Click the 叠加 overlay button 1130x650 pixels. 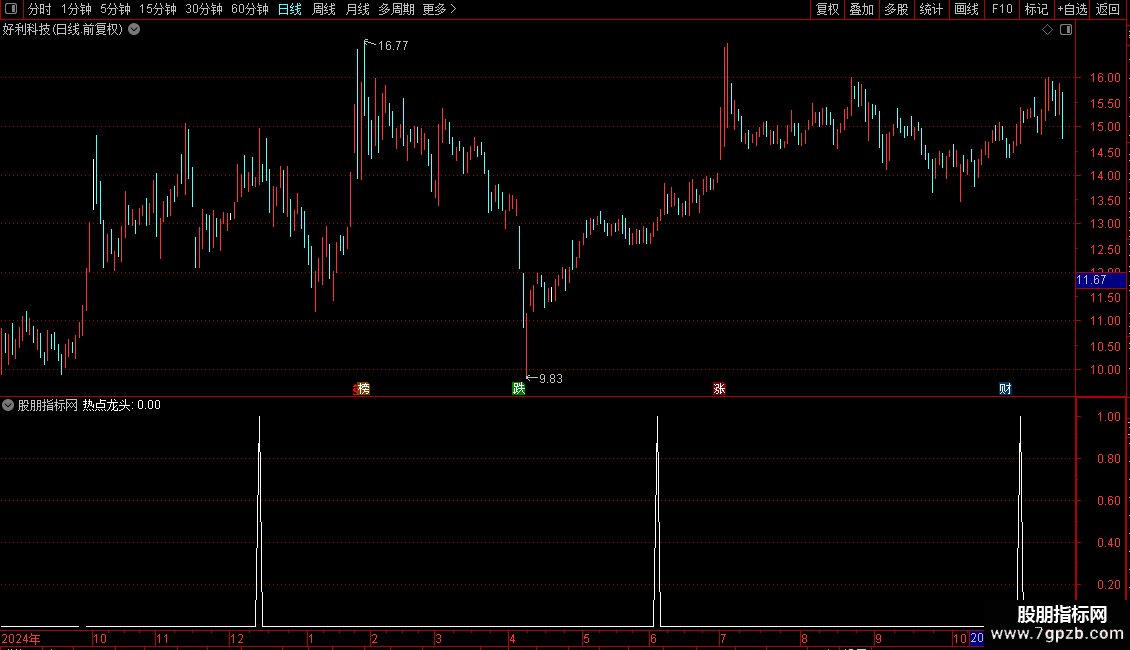click(861, 9)
